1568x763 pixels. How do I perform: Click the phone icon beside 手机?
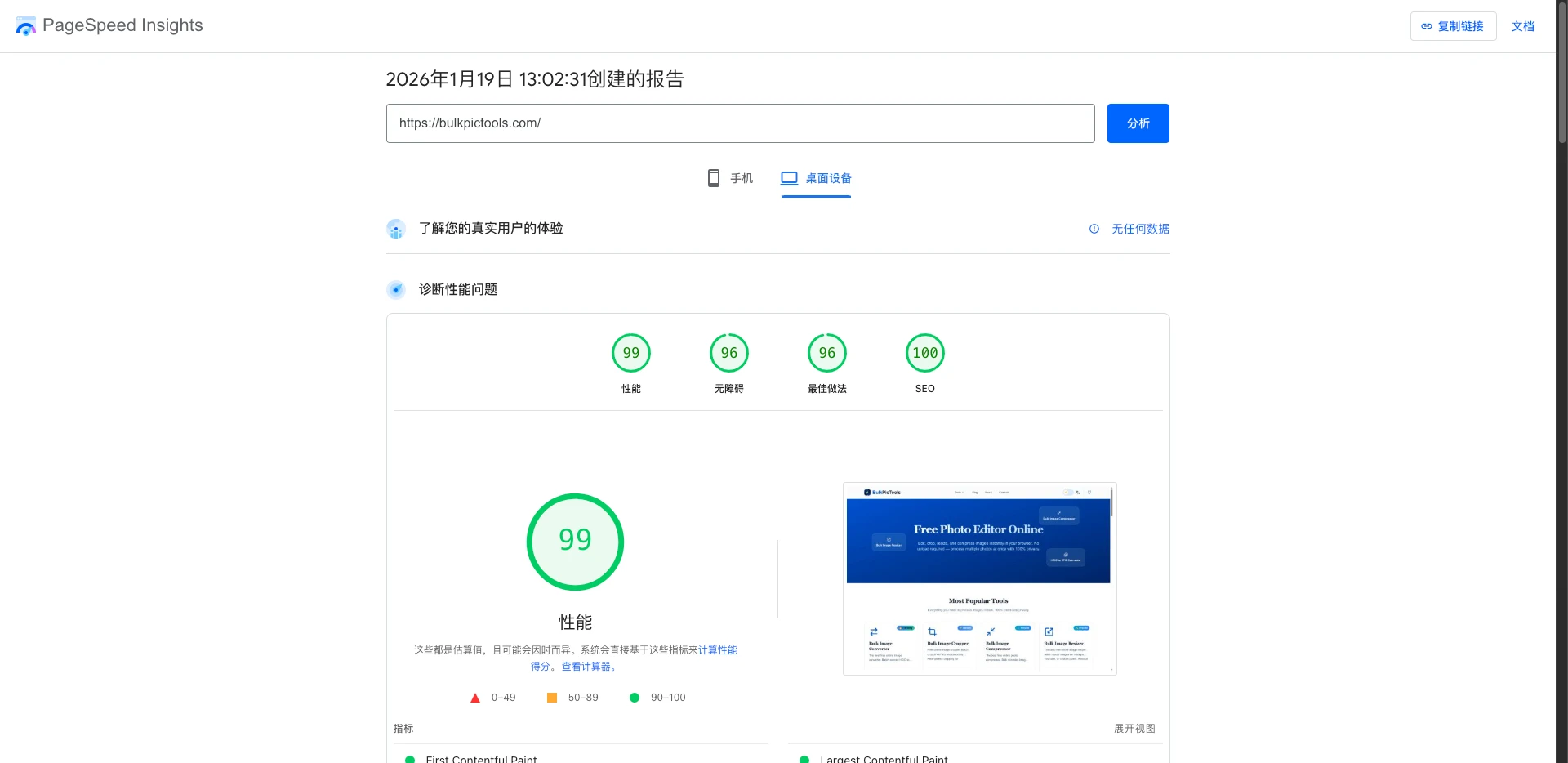point(712,177)
